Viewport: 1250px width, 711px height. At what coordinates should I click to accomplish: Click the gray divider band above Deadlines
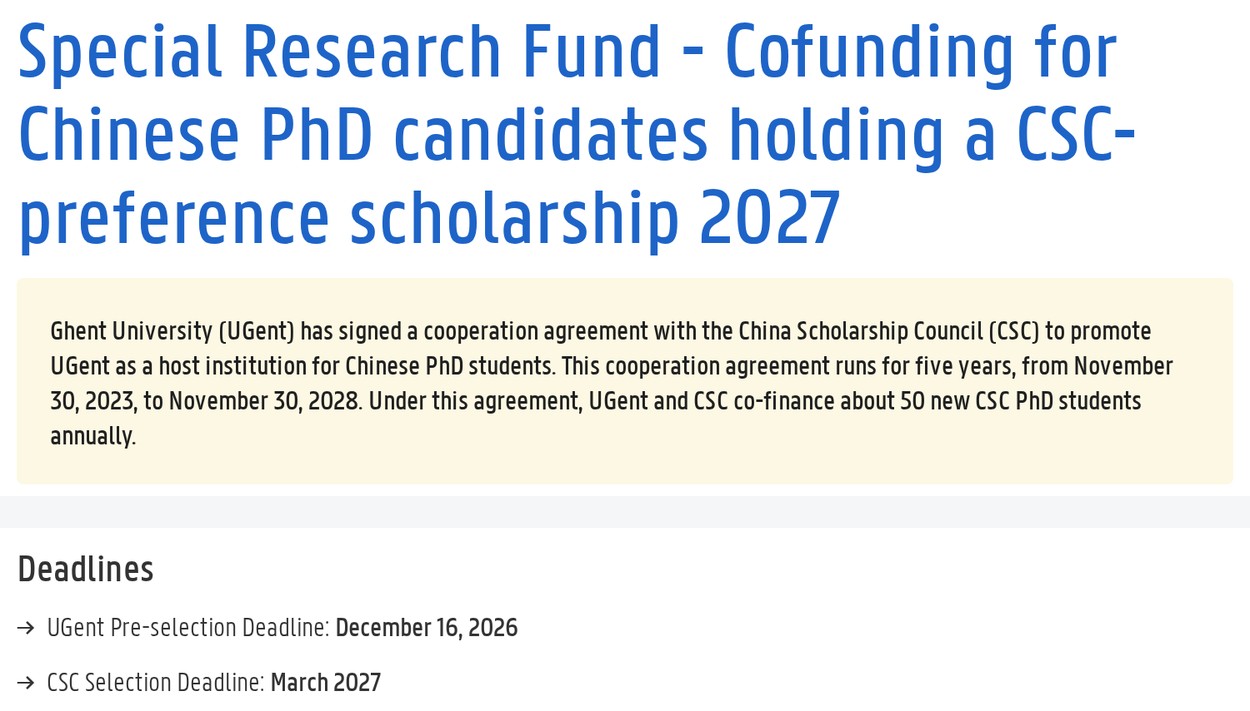tap(625, 511)
